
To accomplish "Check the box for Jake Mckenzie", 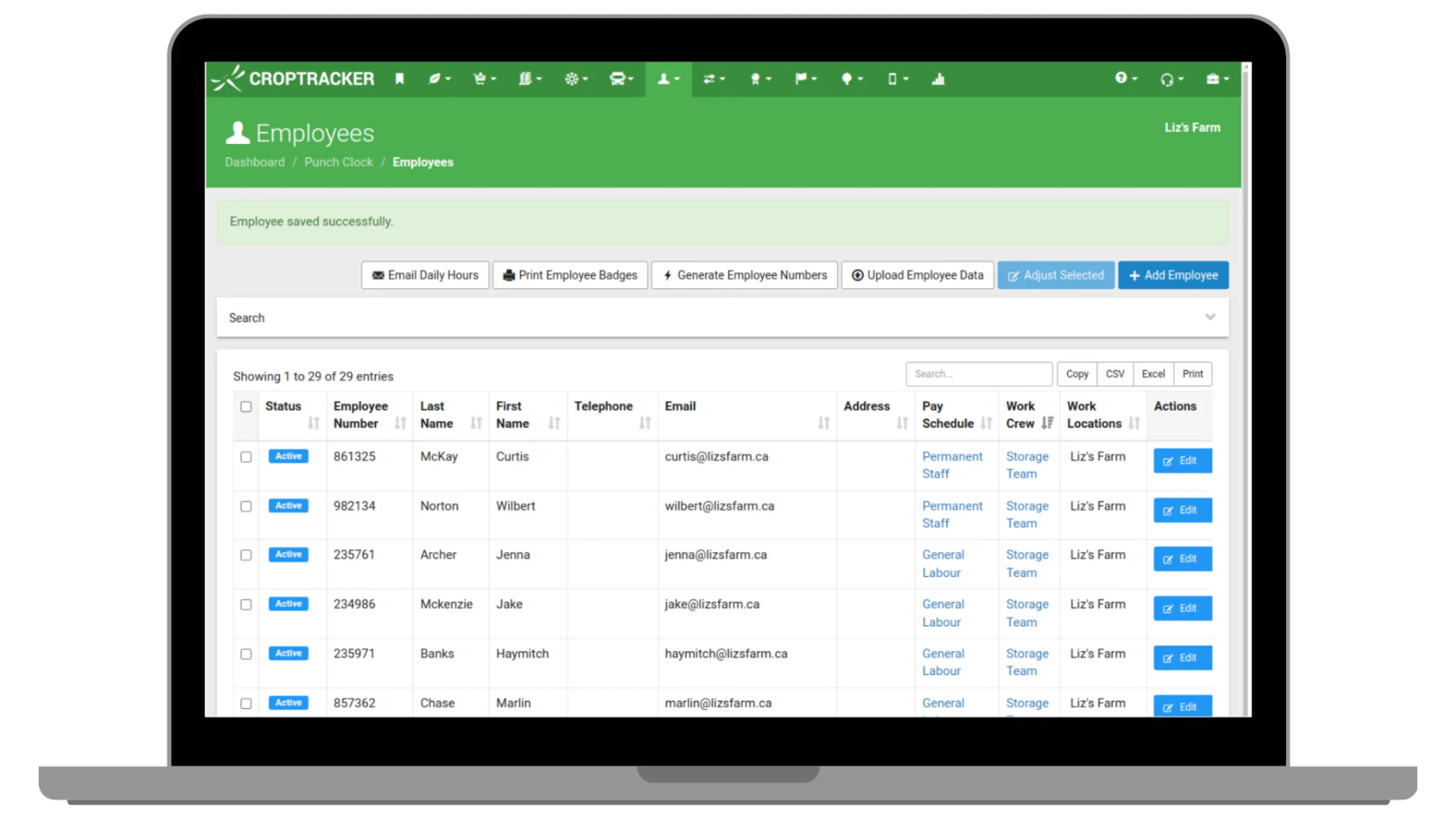I will [x=246, y=605].
